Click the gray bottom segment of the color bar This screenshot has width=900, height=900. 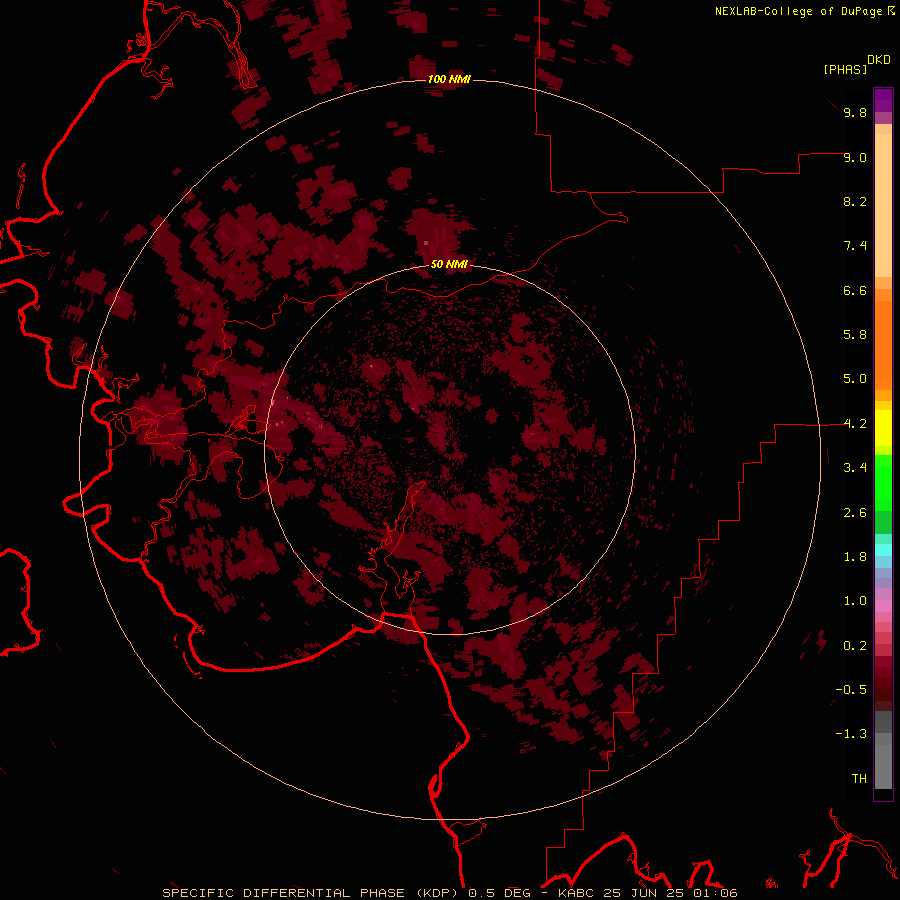click(883, 766)
